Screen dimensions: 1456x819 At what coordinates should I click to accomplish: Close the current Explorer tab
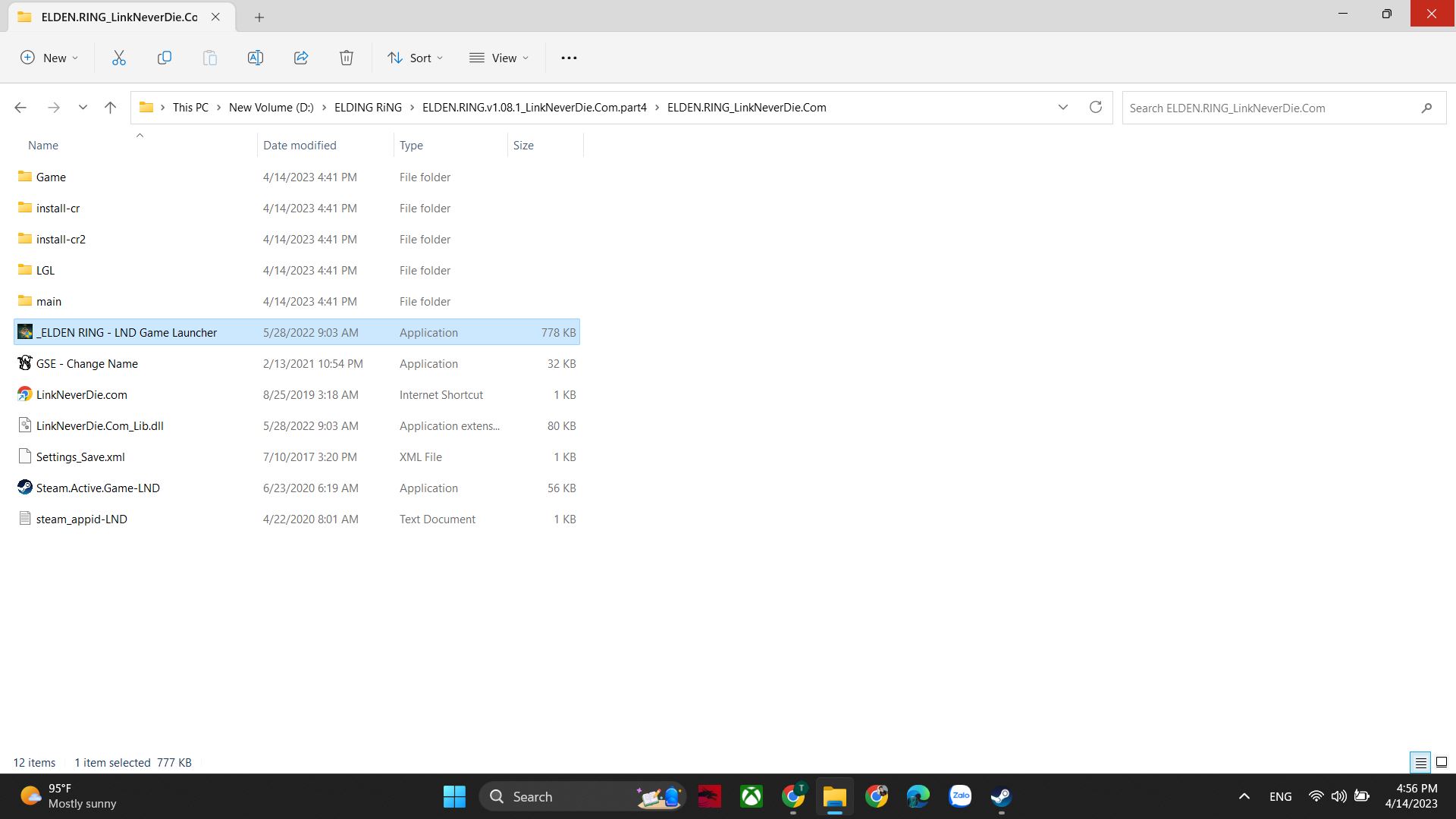(x=215, y=17)
